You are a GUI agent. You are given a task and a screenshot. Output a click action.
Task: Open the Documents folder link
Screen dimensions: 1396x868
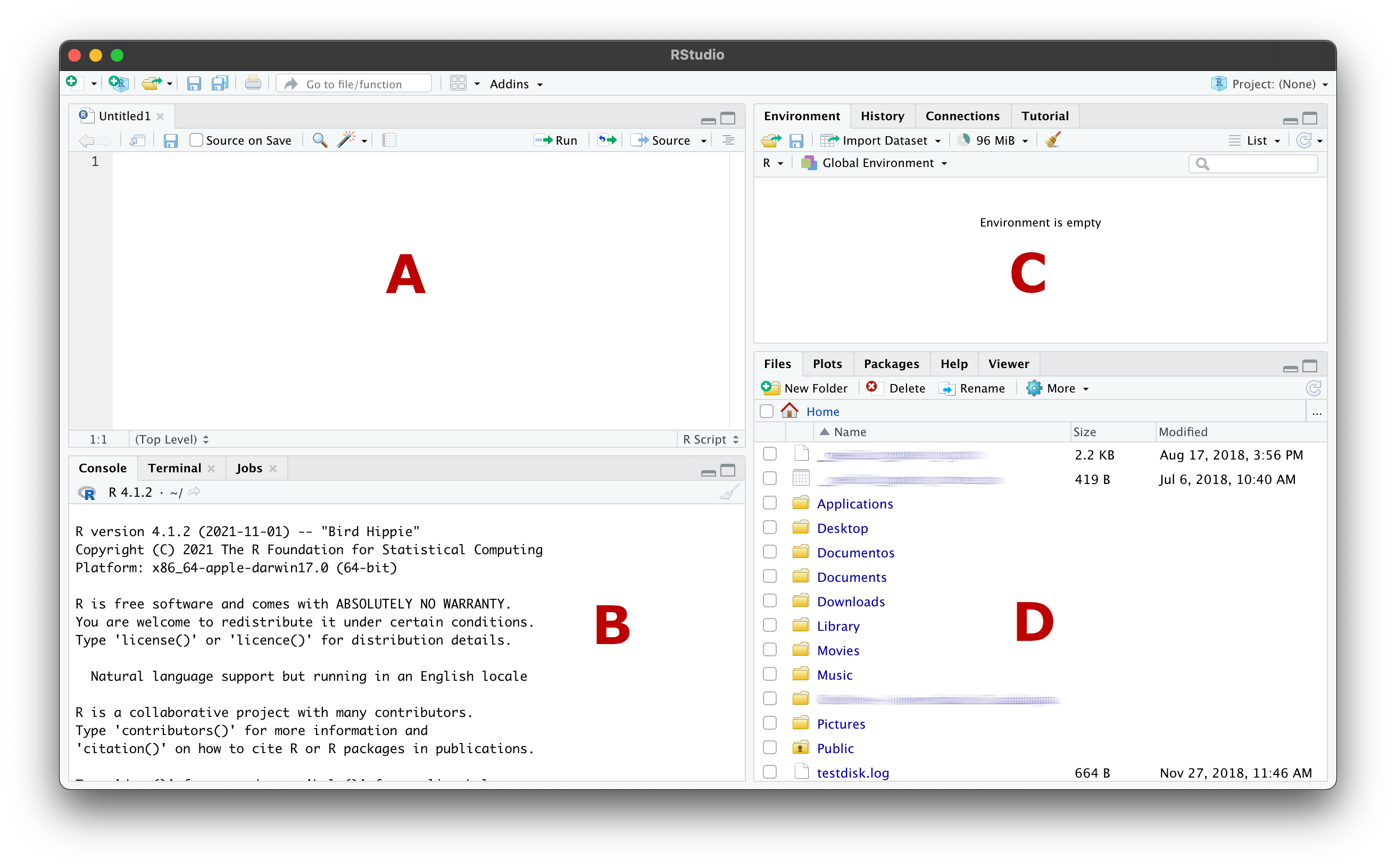[x=851, y=577]
